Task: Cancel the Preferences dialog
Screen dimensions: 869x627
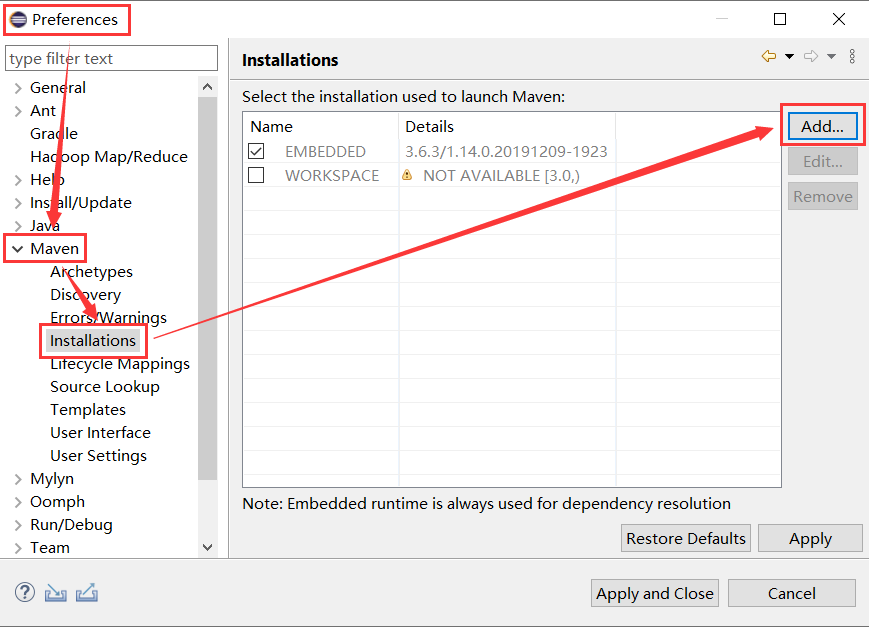Action: 791,593
